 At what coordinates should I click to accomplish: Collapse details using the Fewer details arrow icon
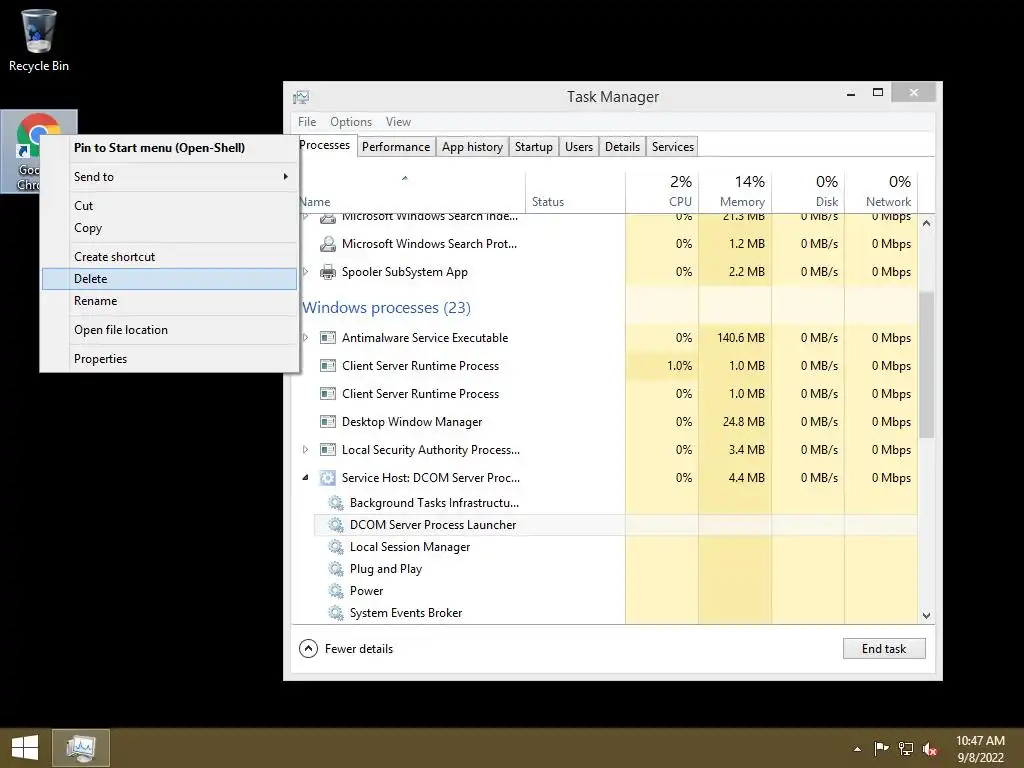click(x=308, y=648)
